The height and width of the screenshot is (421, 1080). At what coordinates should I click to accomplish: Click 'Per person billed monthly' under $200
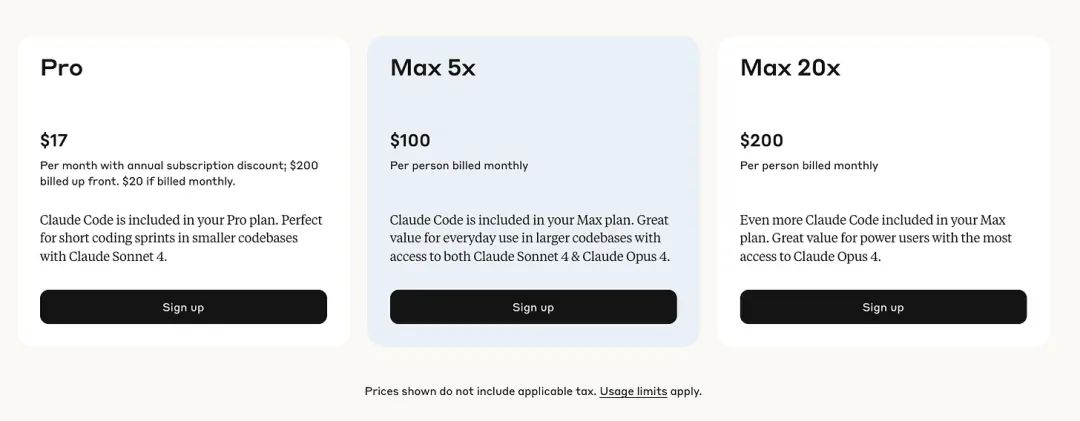pyautogui.click(x=809, y=165)
